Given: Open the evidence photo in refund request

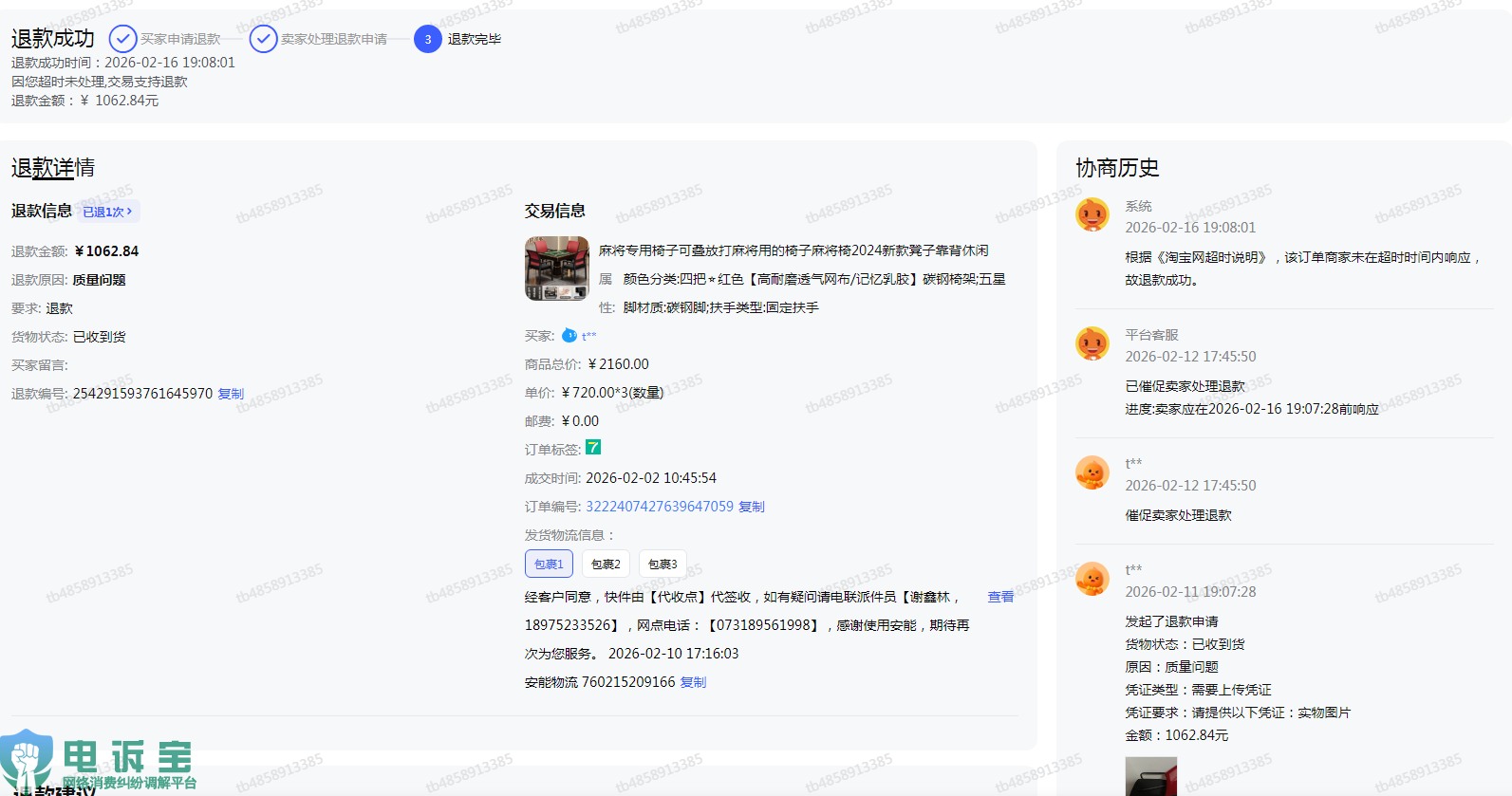Looking at the screenshot, I should [1150, 776].
